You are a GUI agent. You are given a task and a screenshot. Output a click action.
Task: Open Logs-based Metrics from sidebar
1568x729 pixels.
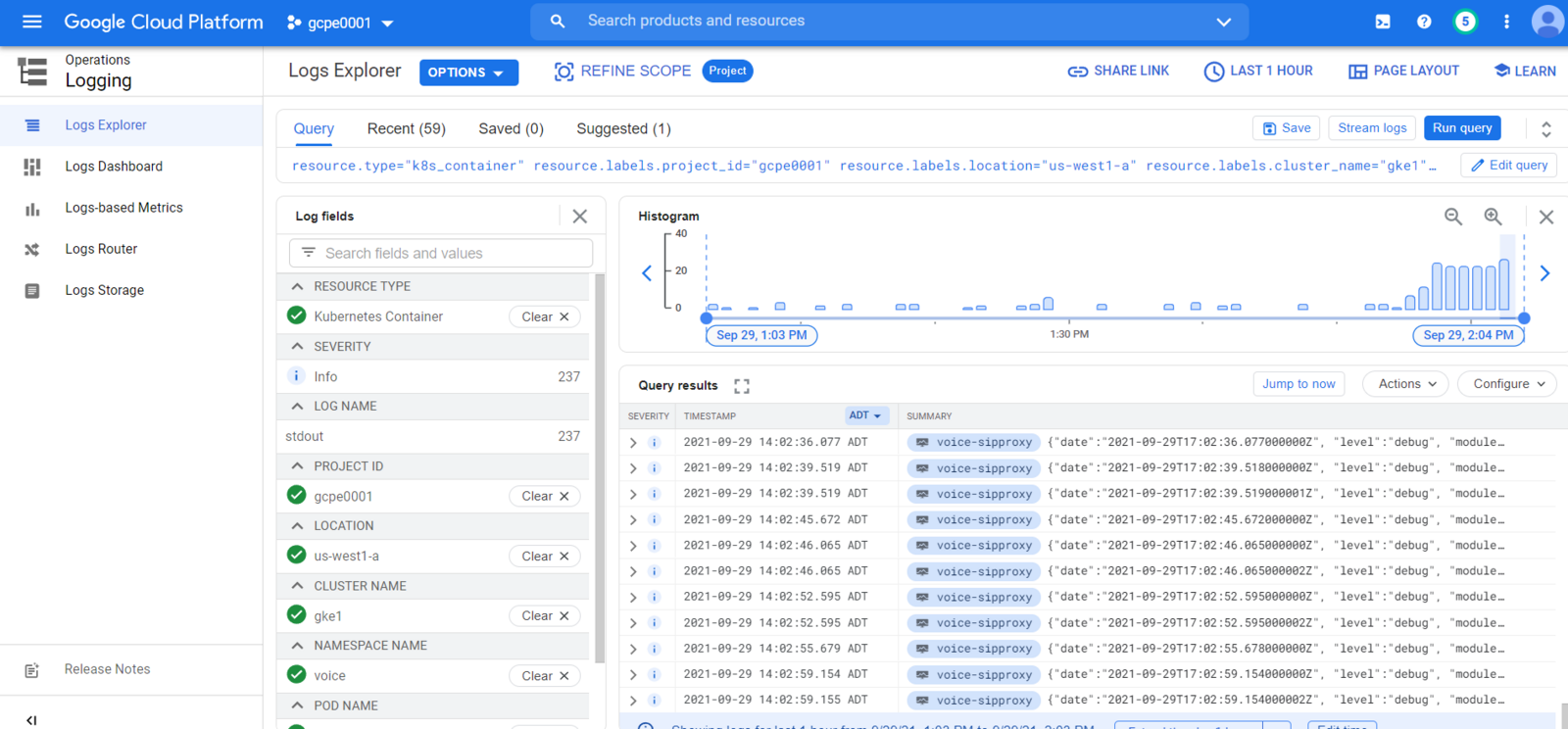pos(123,208)
